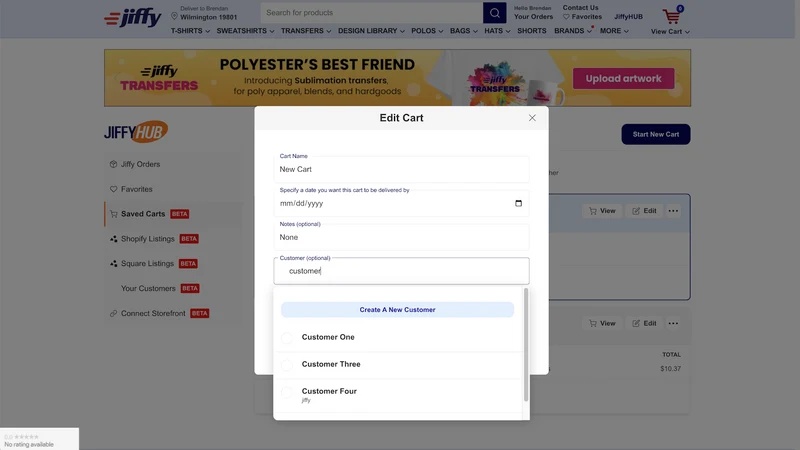Open the second cart's three-dot menu
This screenshot has width=800, height=450.
click(673, 323)
